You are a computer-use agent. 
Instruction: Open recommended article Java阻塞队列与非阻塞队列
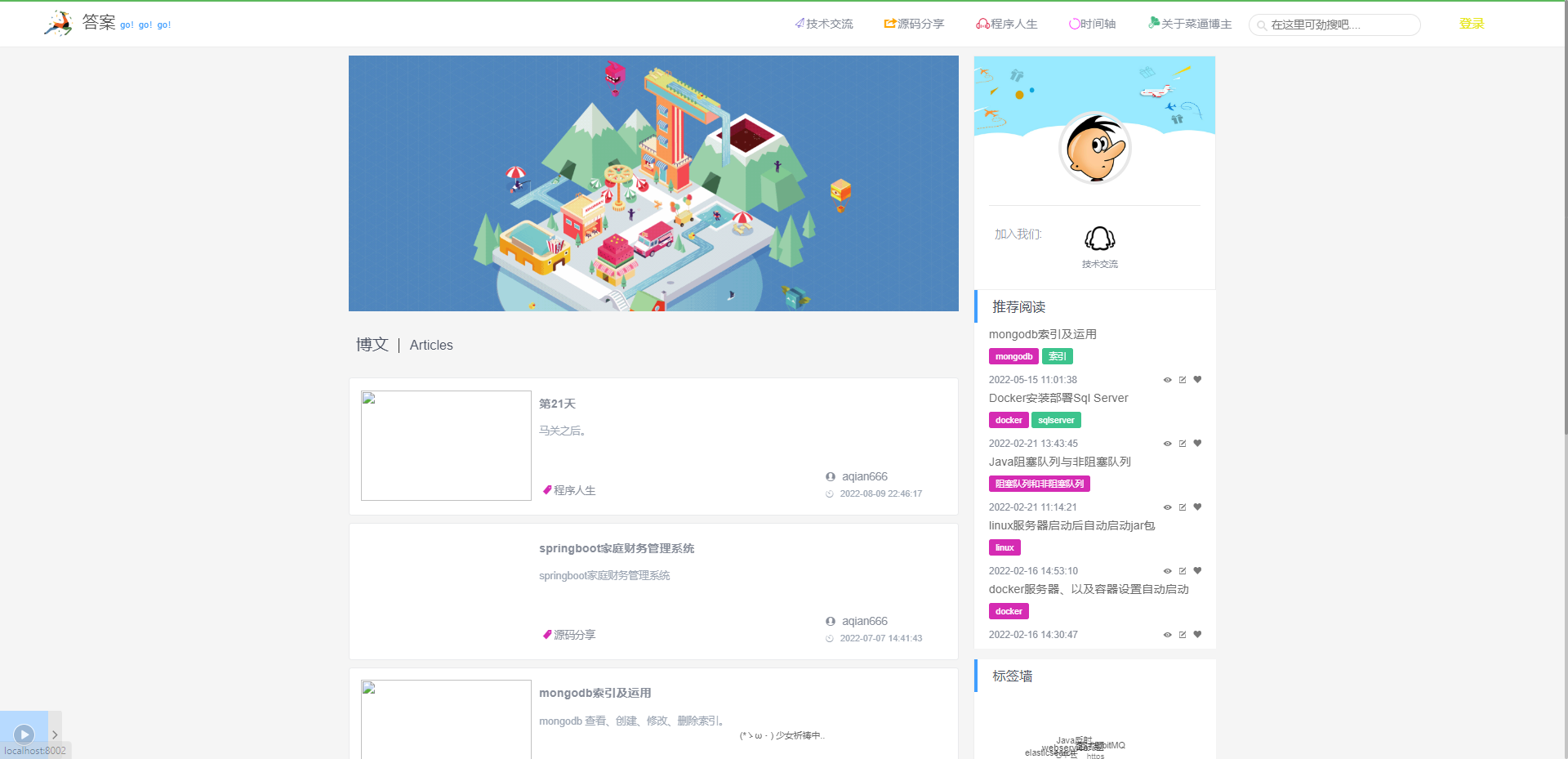point(1060,462)
